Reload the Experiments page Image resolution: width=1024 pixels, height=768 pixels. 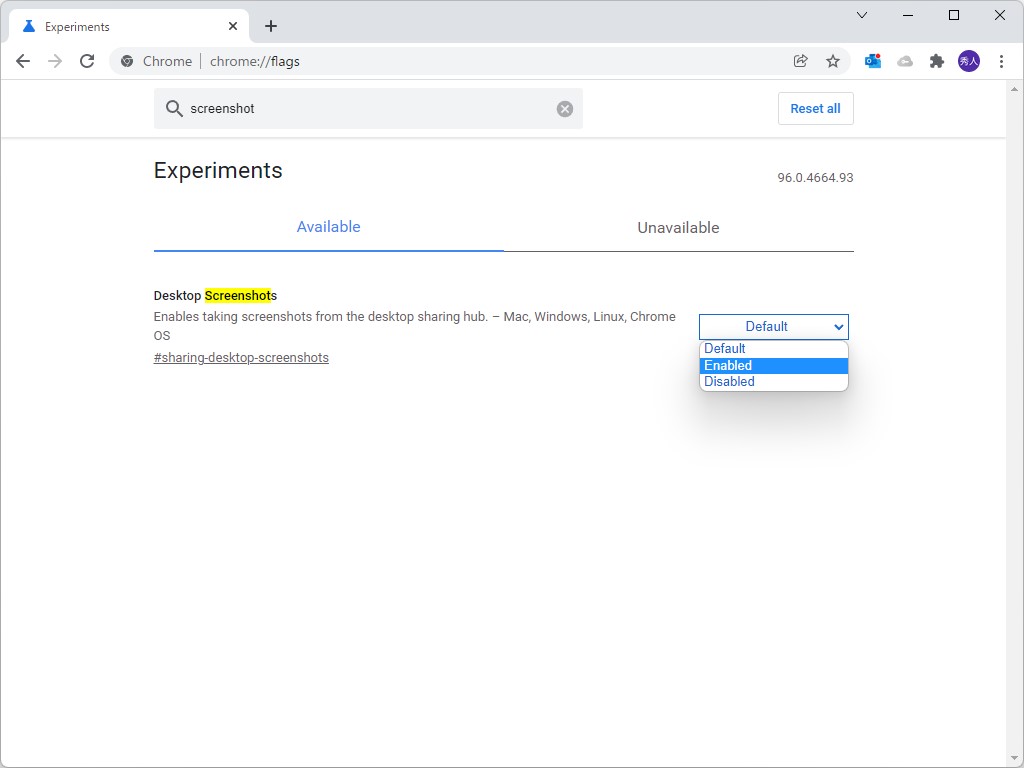tap(87, 61)
